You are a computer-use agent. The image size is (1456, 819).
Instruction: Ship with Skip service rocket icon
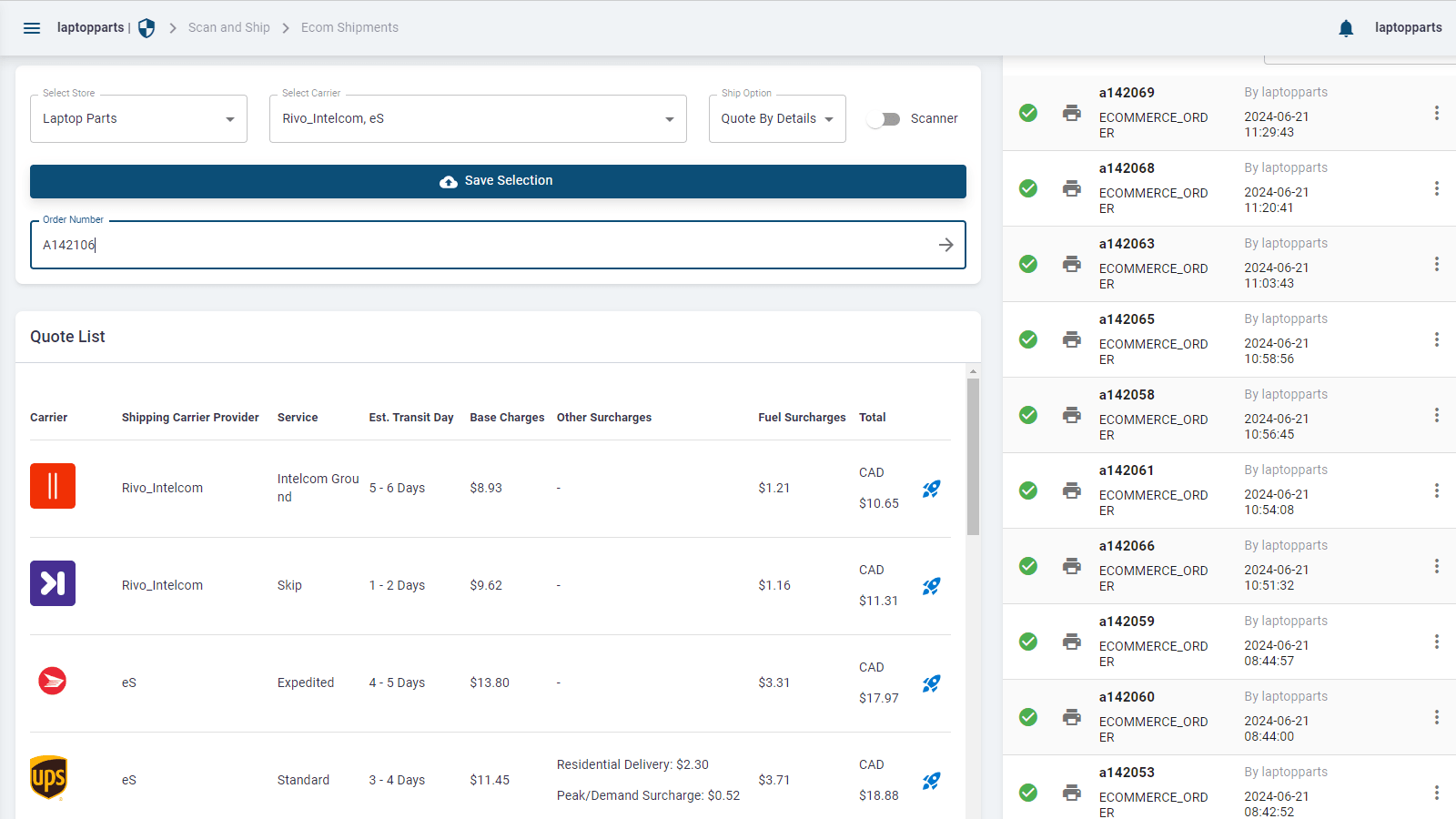click(x=931, y=586)
